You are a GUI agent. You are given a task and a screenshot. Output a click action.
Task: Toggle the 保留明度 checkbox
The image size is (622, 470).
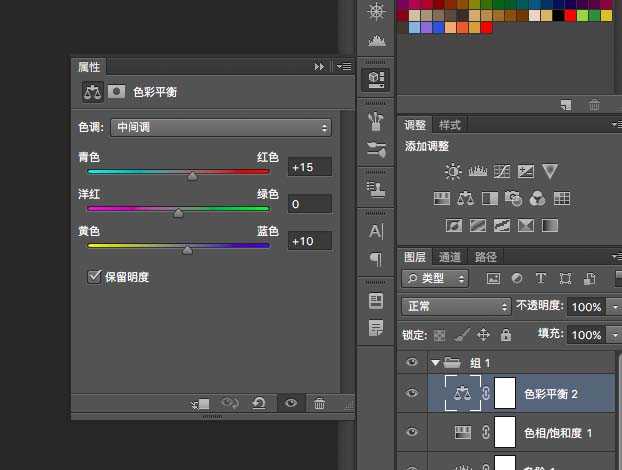click(96, 276)
